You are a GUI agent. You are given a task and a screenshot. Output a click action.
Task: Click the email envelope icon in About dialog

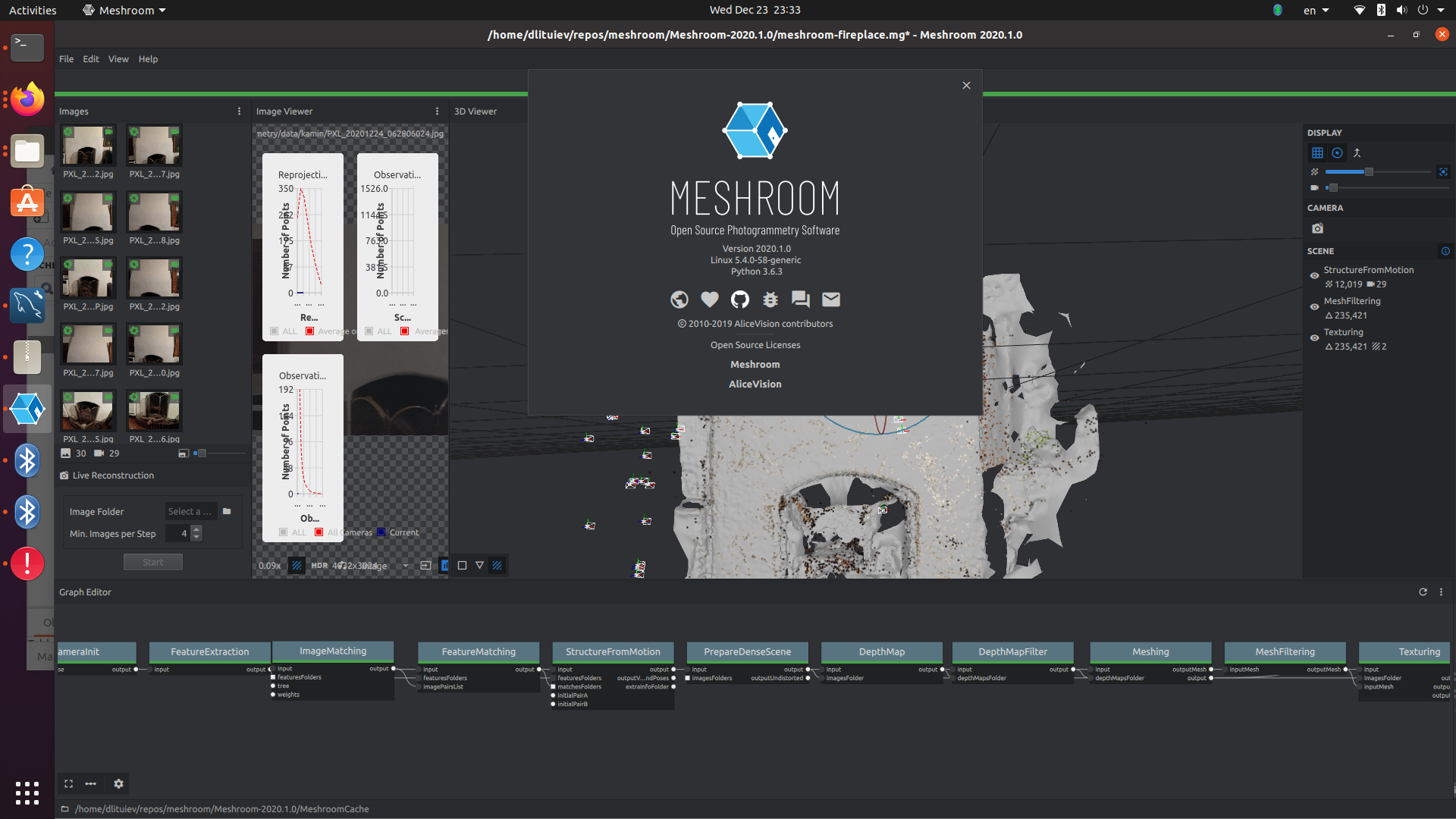click(x=831, y=300)
